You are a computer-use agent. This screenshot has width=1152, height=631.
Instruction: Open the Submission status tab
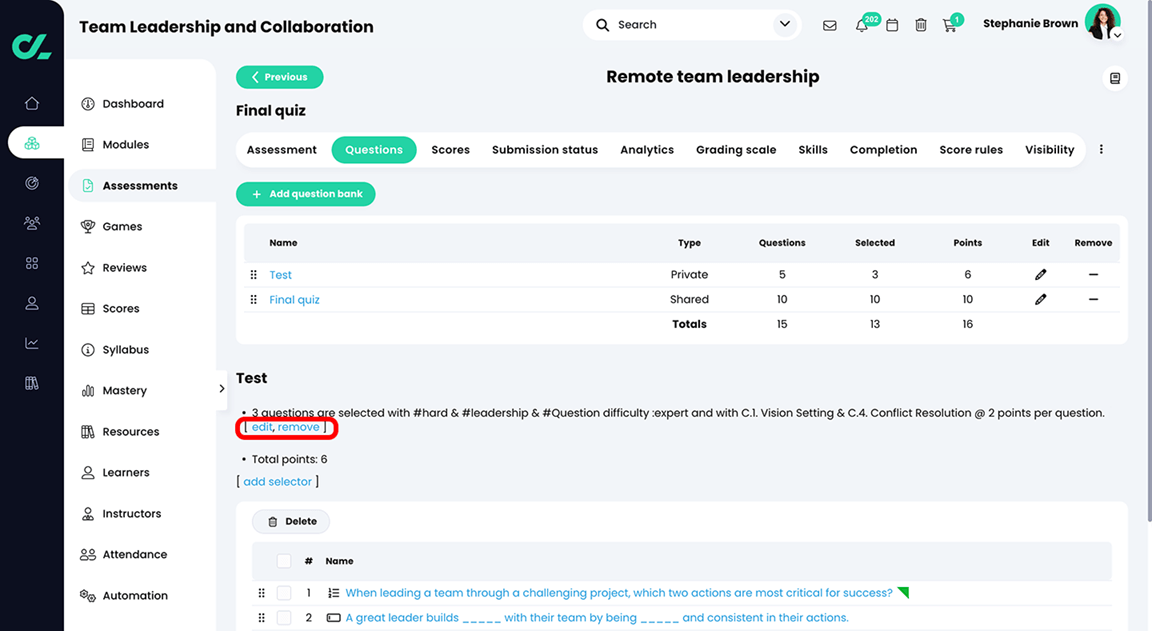(544, 150)
